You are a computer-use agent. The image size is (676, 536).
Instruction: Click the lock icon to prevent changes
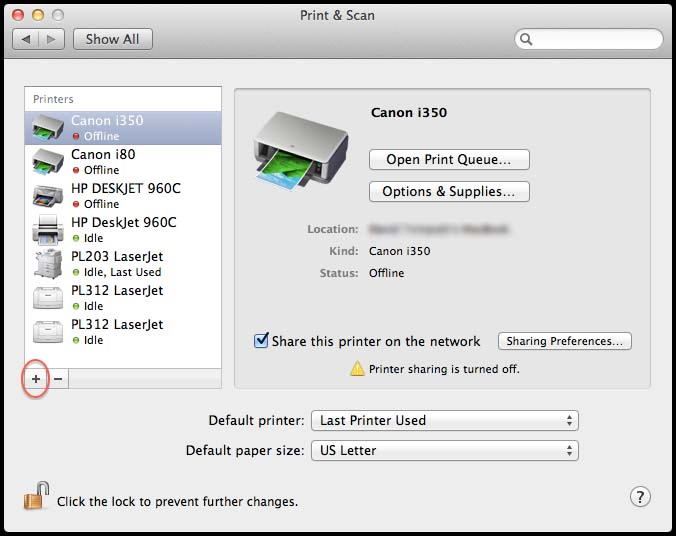coord(36,497)
